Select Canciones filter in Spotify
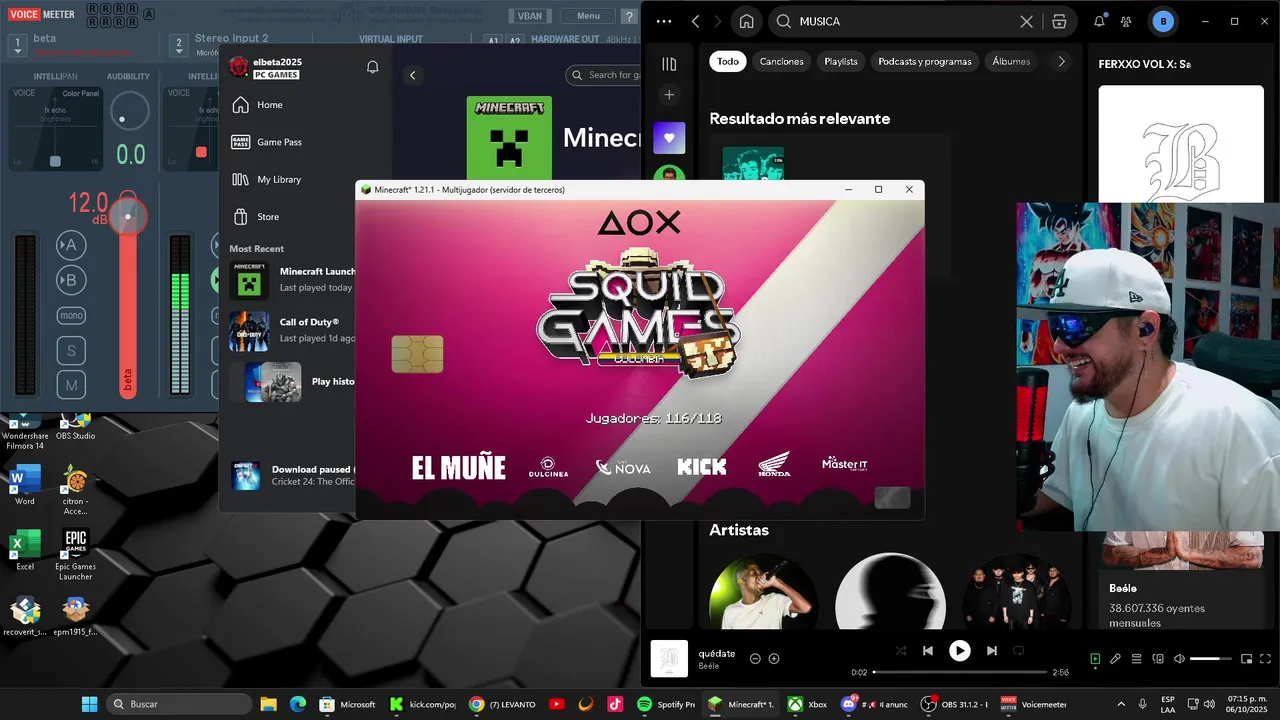 pyautogui.click(x=781, y=61)
